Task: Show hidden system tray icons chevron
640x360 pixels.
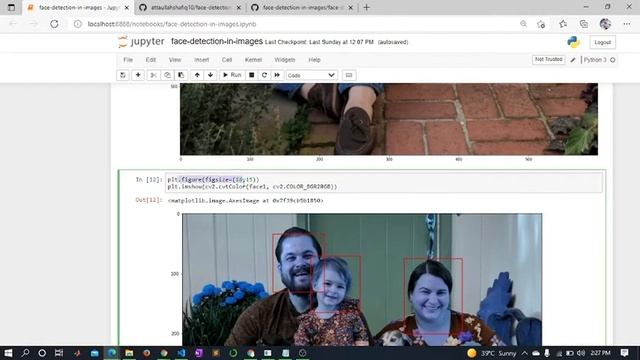Action: pos(524,353)
